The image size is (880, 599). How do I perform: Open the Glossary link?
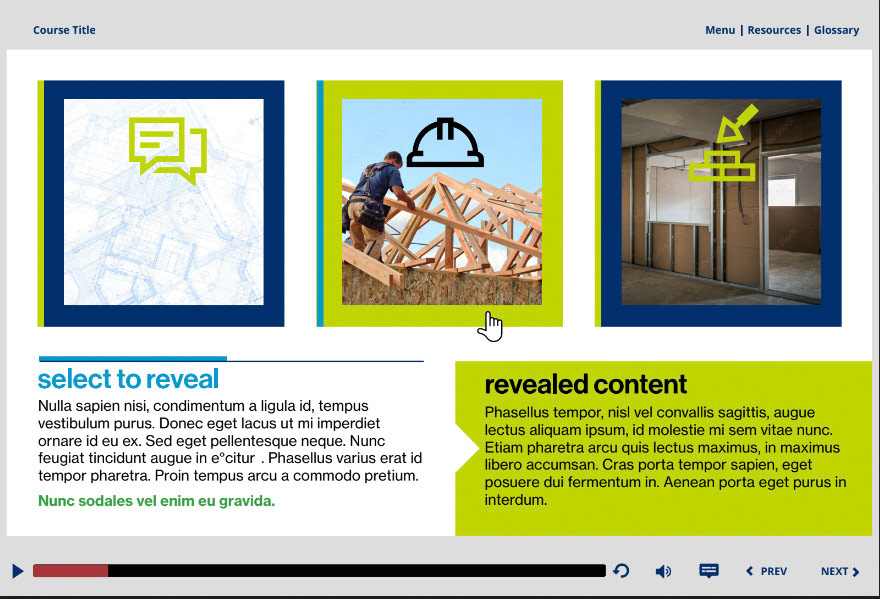point(836,30)
